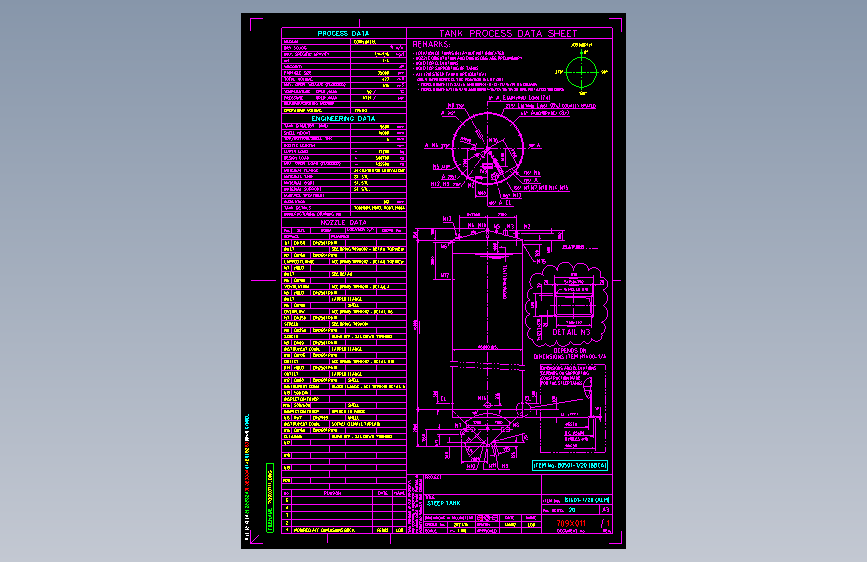
Task: Click the tank plan view circle
Action: pos(488,148)
